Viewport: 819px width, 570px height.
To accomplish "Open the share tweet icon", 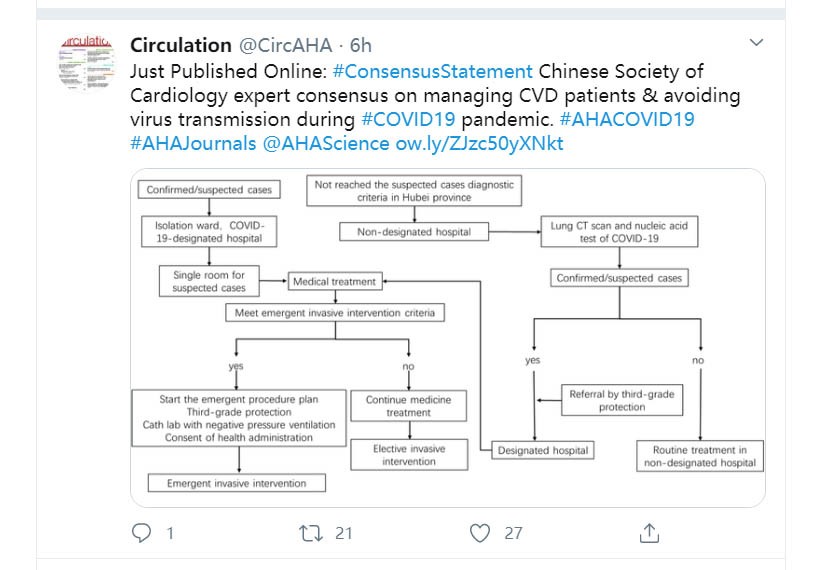I will (649, 533).
